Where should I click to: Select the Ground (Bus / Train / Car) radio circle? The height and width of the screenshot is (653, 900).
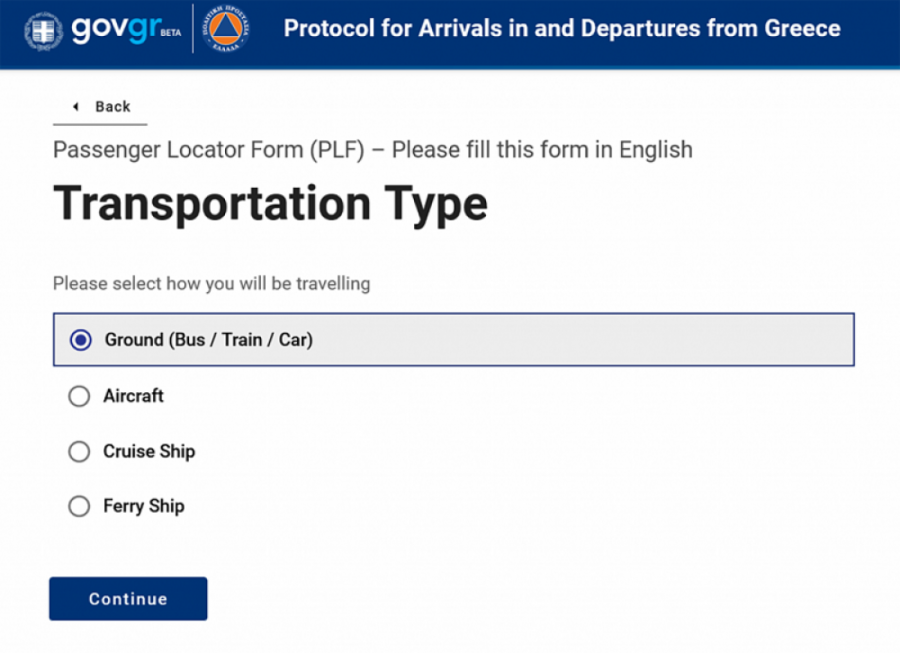(81, 340)
